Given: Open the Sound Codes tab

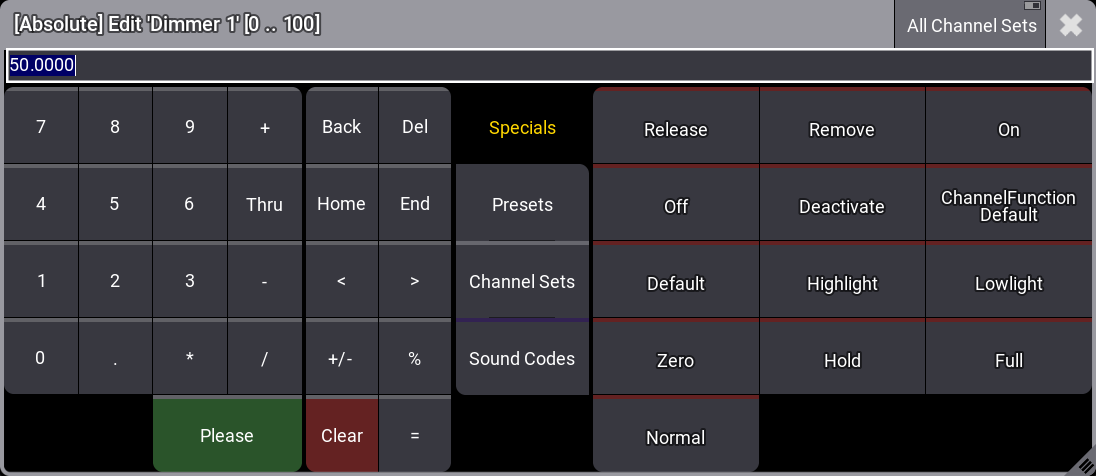Looking at the screenshot, I should coord(522,358).
